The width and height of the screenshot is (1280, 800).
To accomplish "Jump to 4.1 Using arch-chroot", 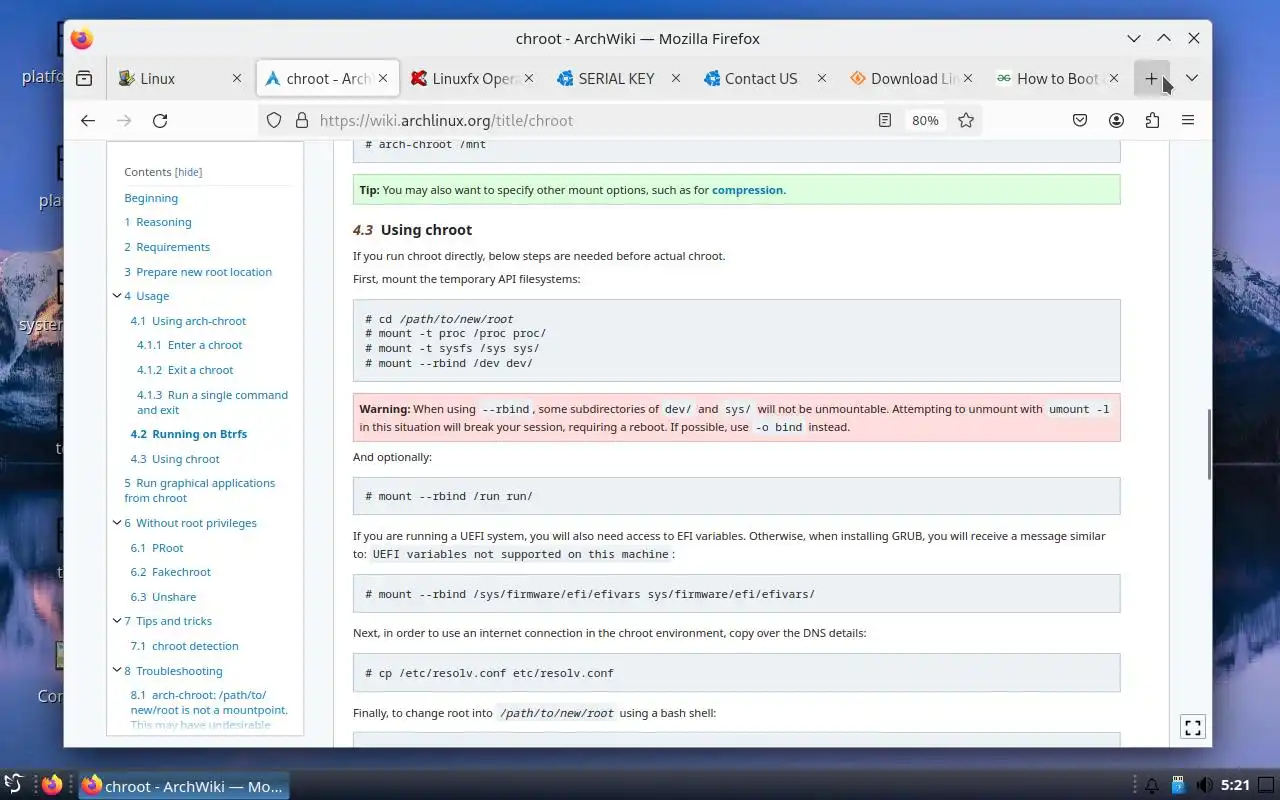I will point(188,321).
